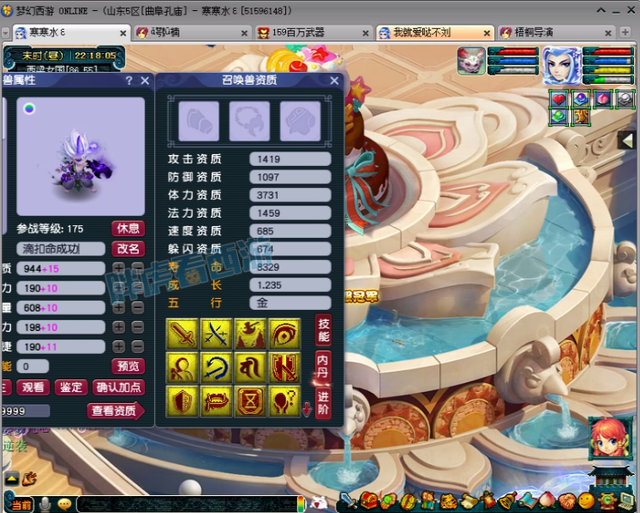
Task: Click the two-person team icon in bottom bar
Action: [x=428, y=502]
